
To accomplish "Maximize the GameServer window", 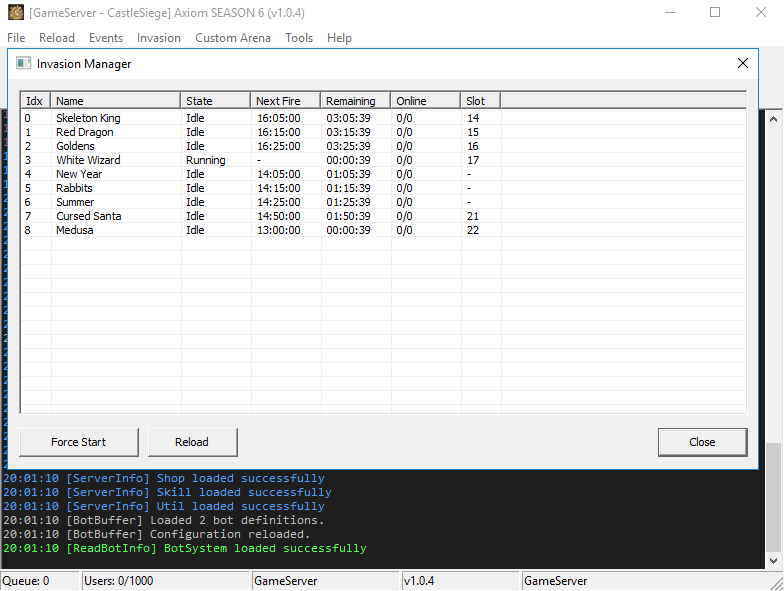I will (715, 12).
